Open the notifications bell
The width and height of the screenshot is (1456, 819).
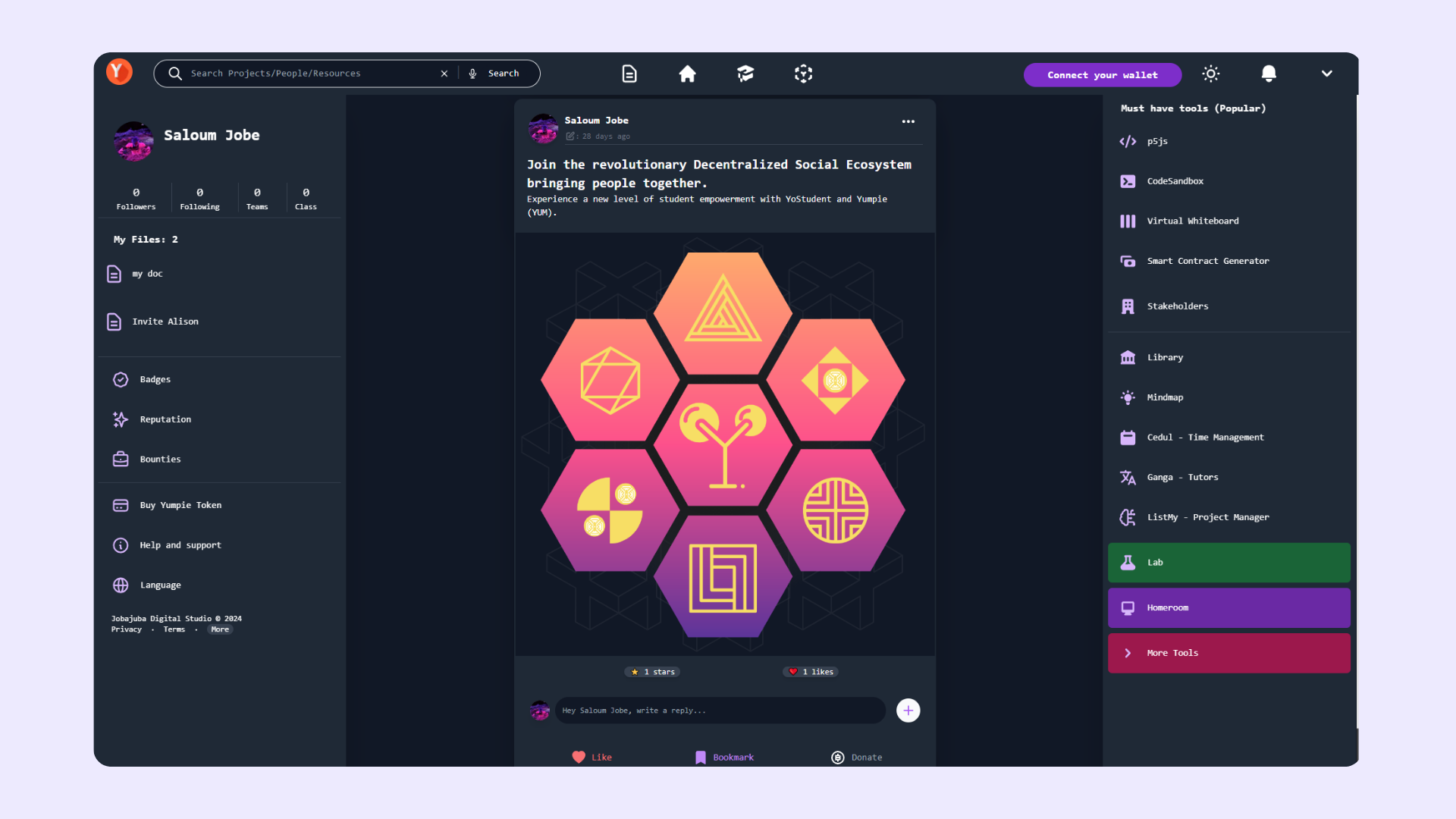(x=1269, y=74)
